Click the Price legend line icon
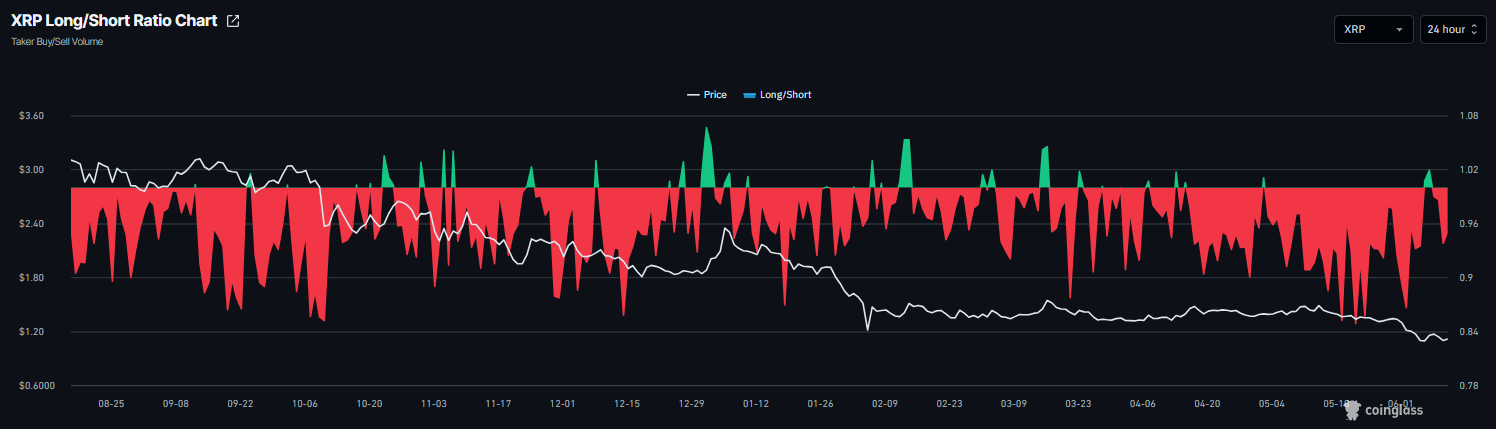Screen dimensions: 1496x429 pyautogui.click(x=692, y=95)
